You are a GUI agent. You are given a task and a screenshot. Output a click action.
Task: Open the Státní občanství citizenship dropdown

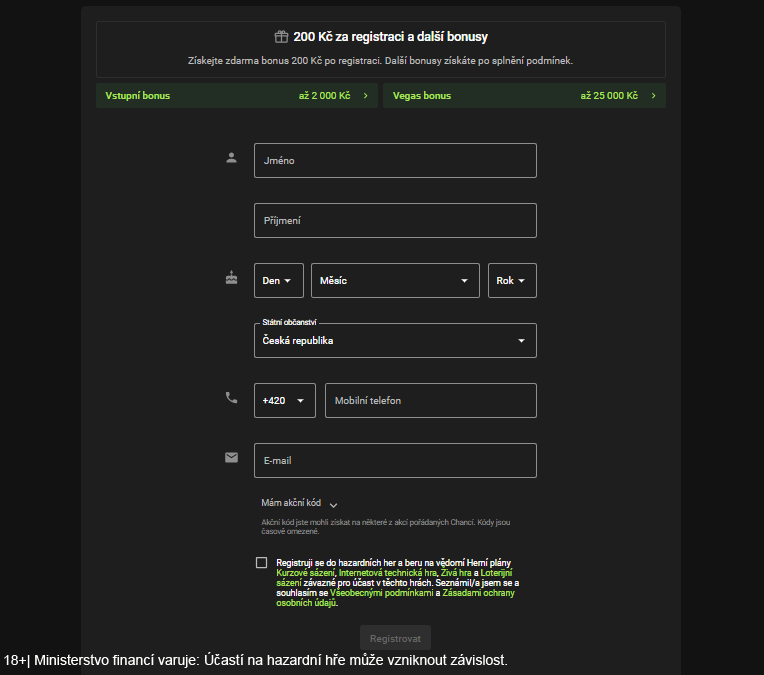click(395, 341)
